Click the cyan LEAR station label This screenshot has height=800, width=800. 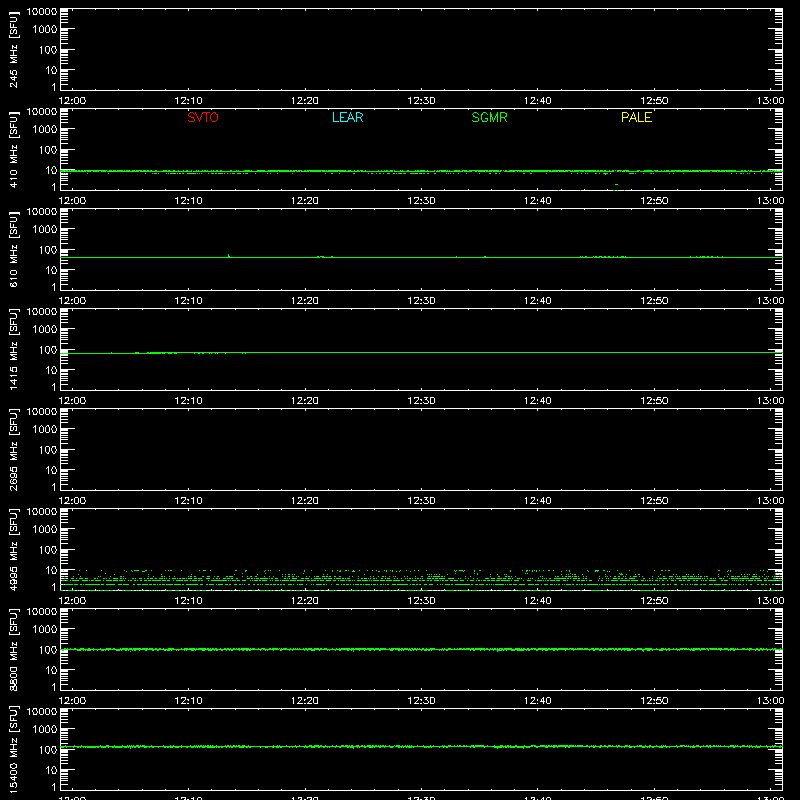coord(347,117)
